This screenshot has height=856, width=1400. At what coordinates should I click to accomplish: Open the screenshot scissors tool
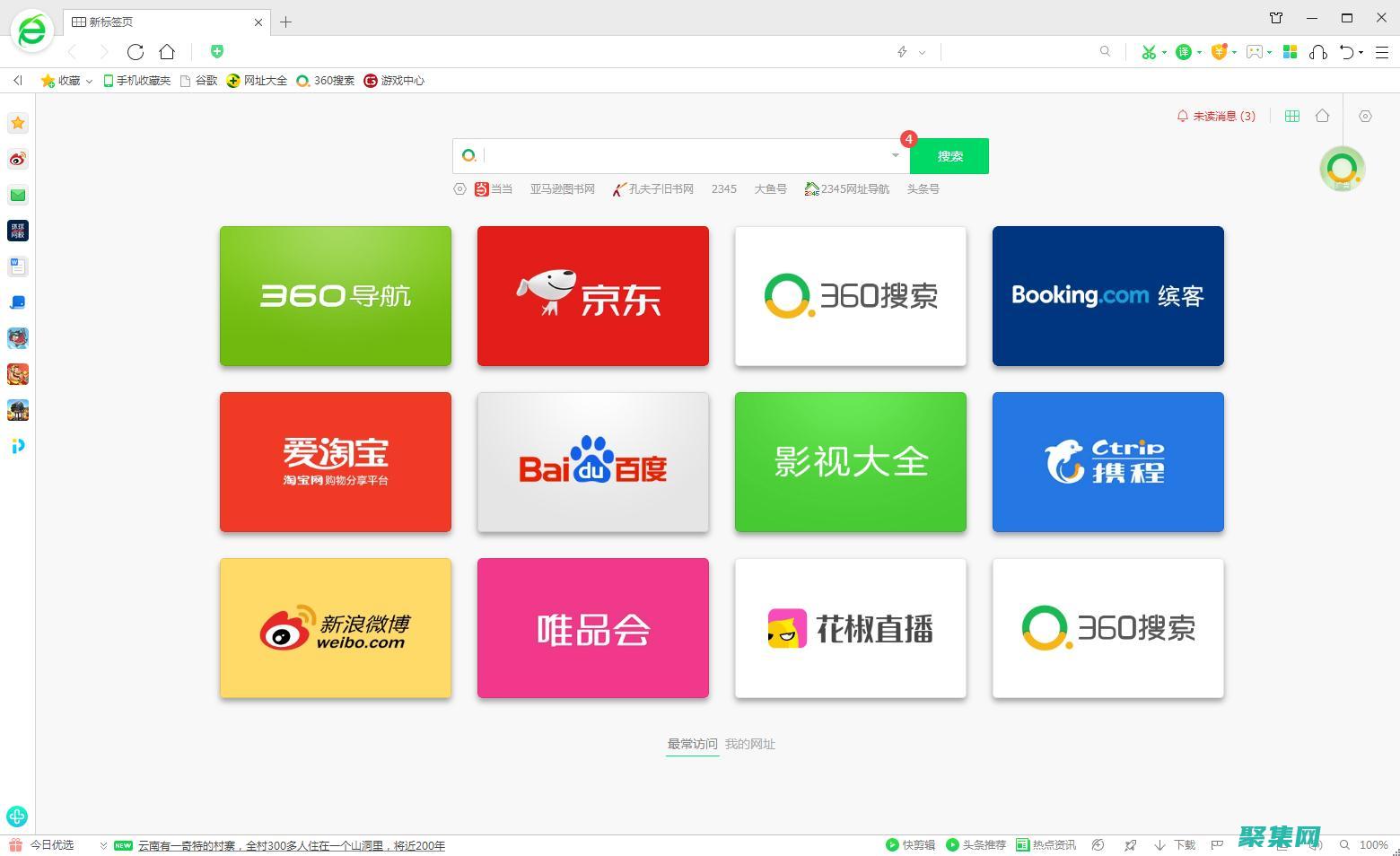coord(1149,52)
